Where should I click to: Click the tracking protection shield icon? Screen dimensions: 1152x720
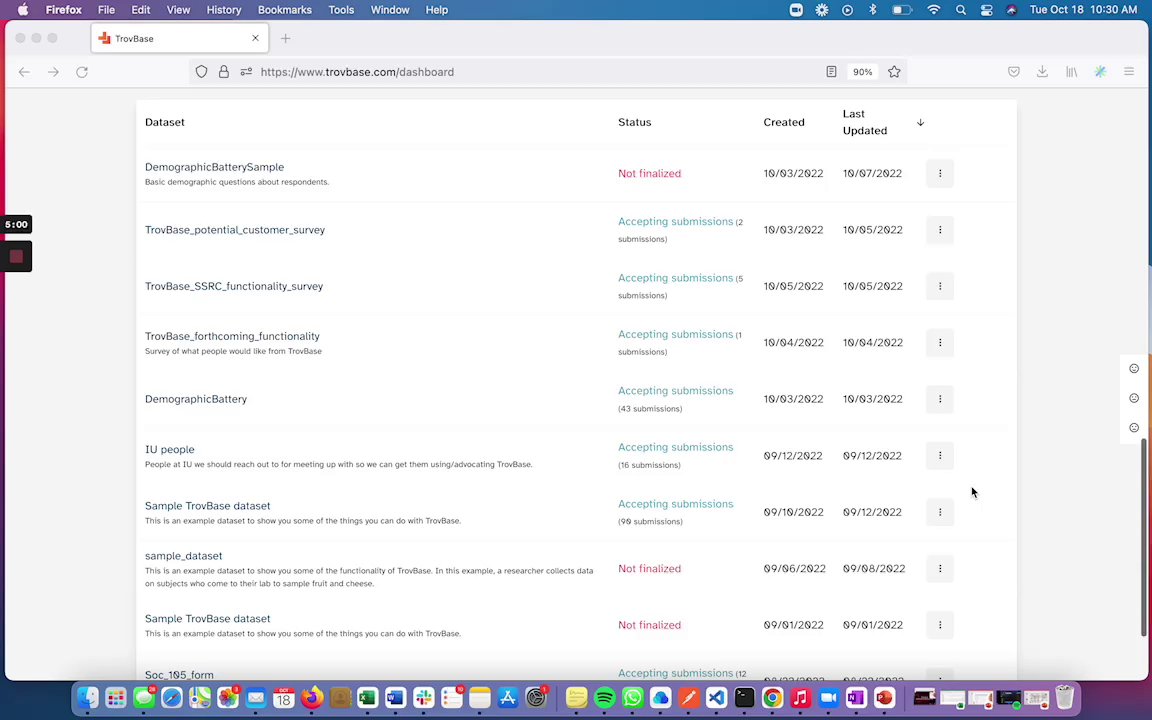[x=201, y=72]
